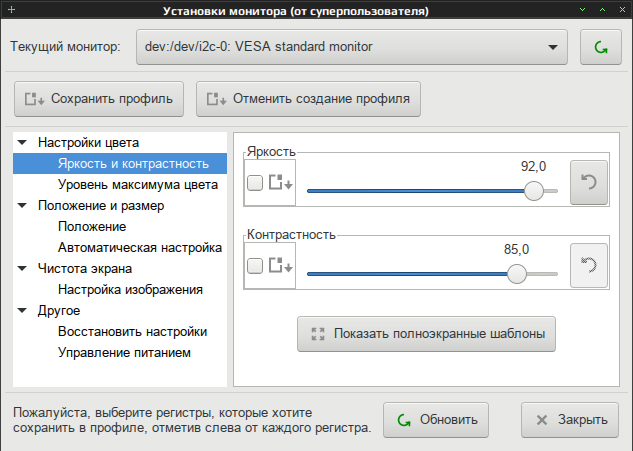
Task: Click the Обновить button
Action: point(436,420)
